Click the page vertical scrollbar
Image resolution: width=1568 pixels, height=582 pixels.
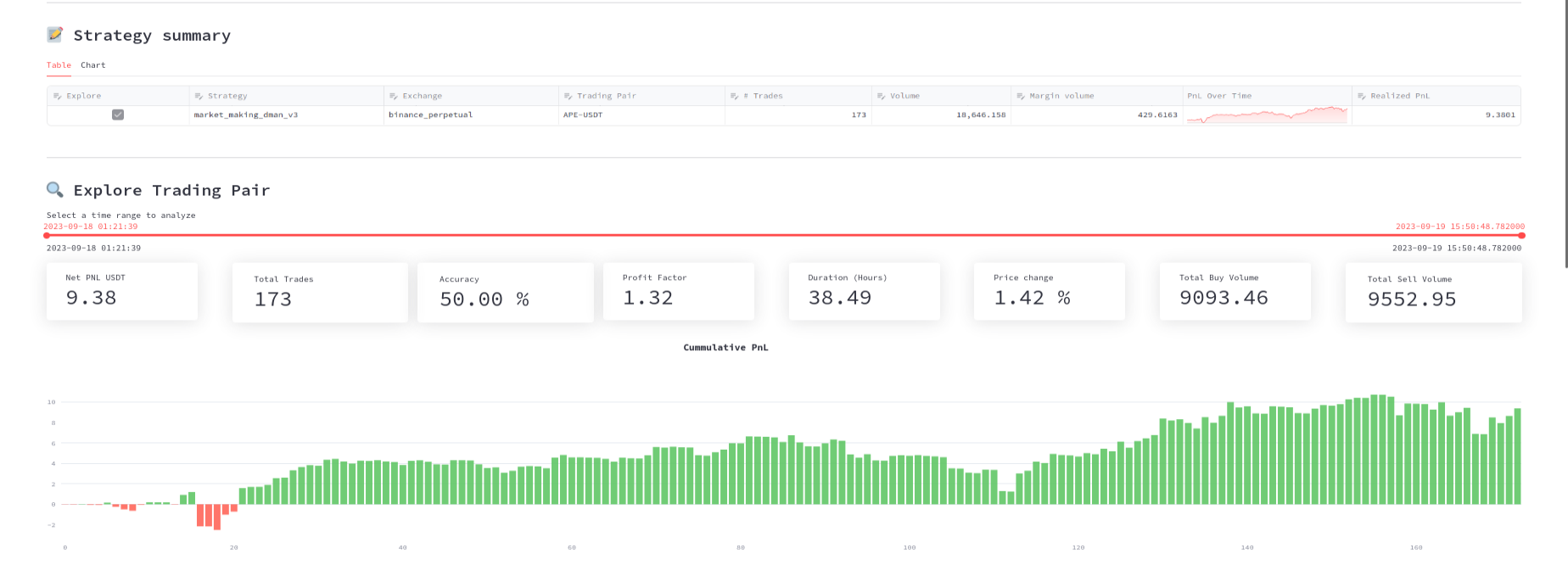point(1564,136)
